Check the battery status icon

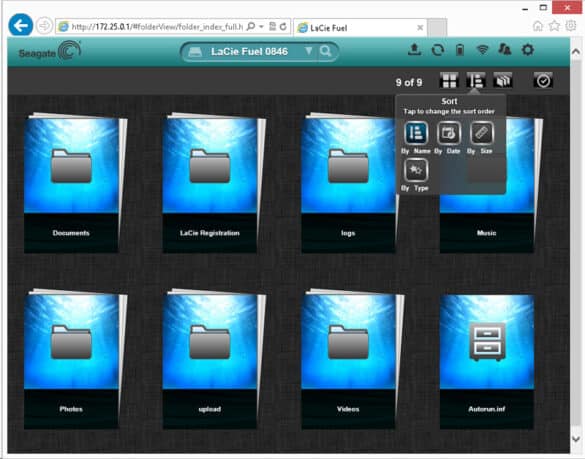pyautogui.click(x=460, y=50)
